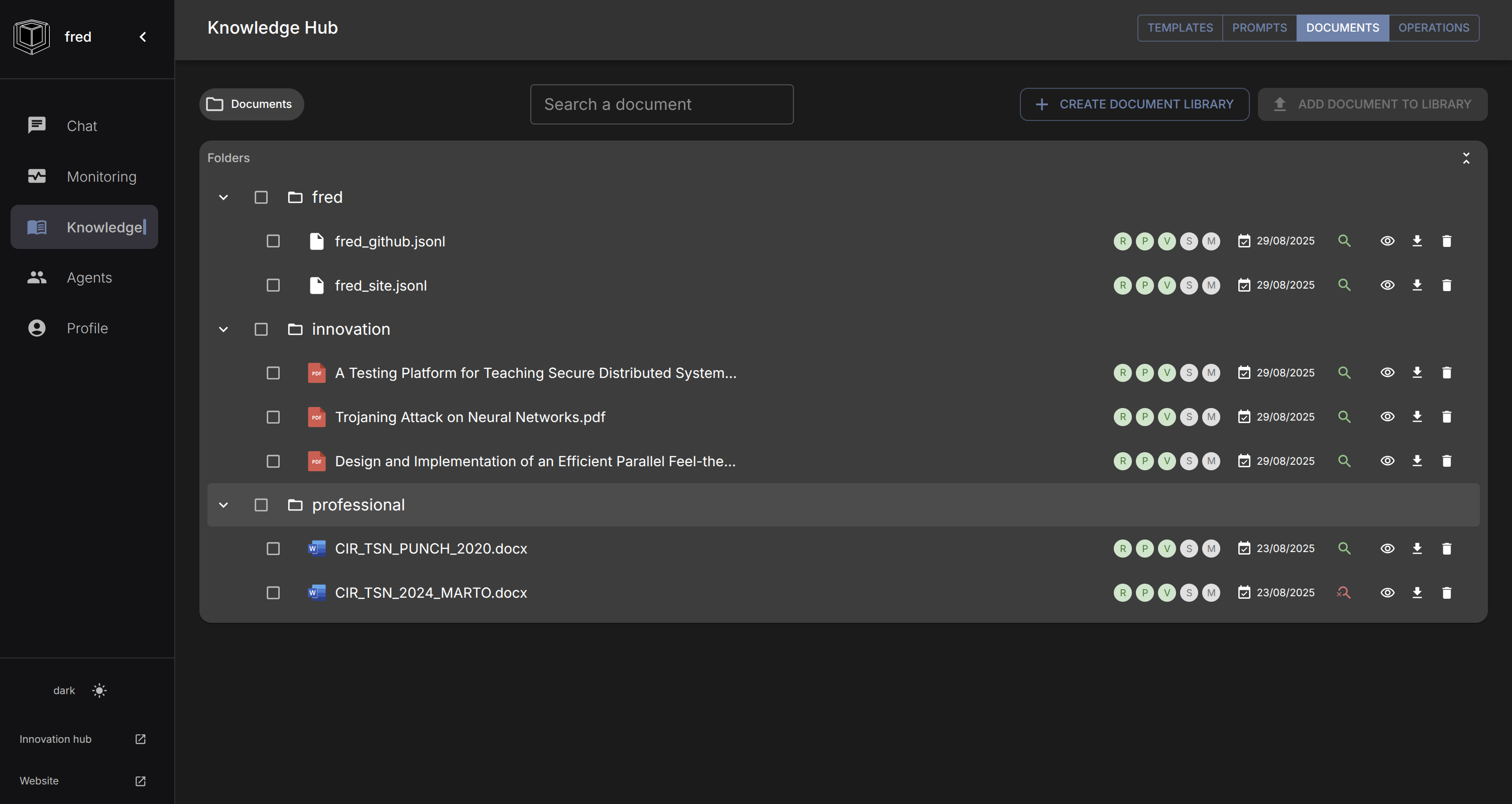Collapse the sidebar with the left chevron

143,37
